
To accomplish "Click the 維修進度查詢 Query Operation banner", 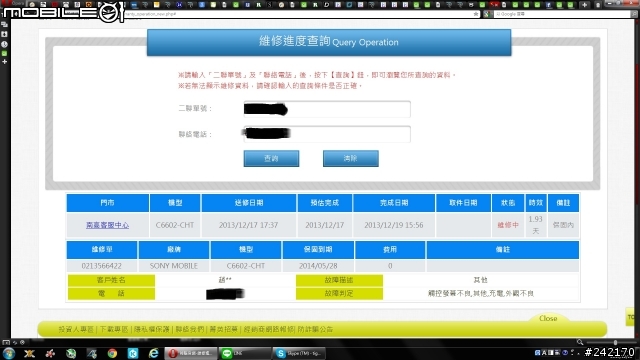I will coord(329,42).
